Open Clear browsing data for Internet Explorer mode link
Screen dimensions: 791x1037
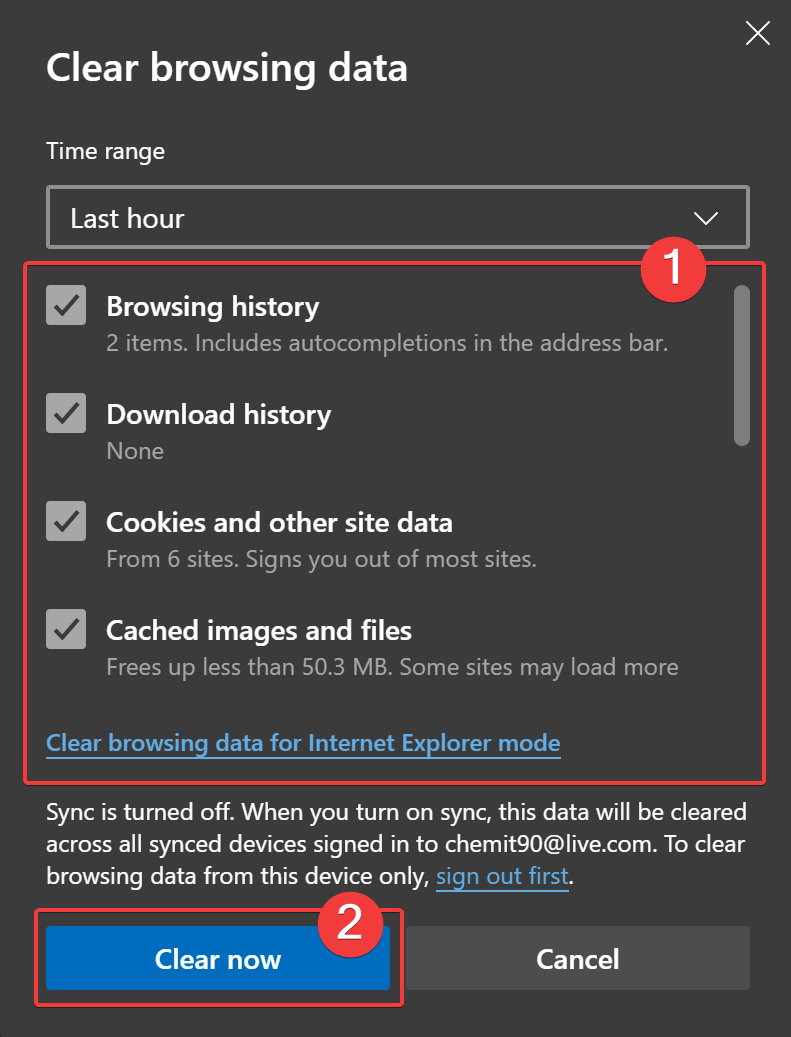pyautogui.click(x=303, y=743)
